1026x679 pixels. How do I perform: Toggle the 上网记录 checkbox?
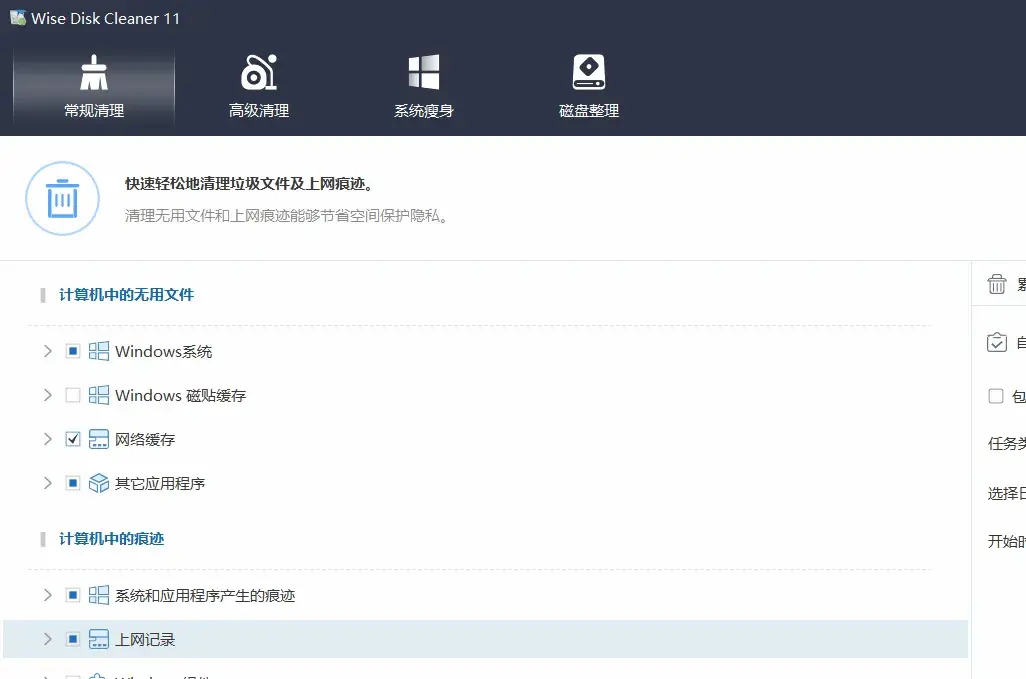pos(73,639)
